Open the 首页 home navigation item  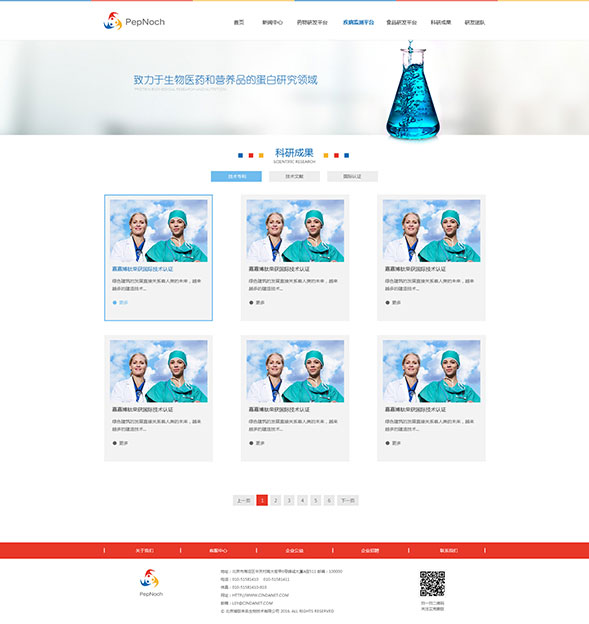coord(239,22)
